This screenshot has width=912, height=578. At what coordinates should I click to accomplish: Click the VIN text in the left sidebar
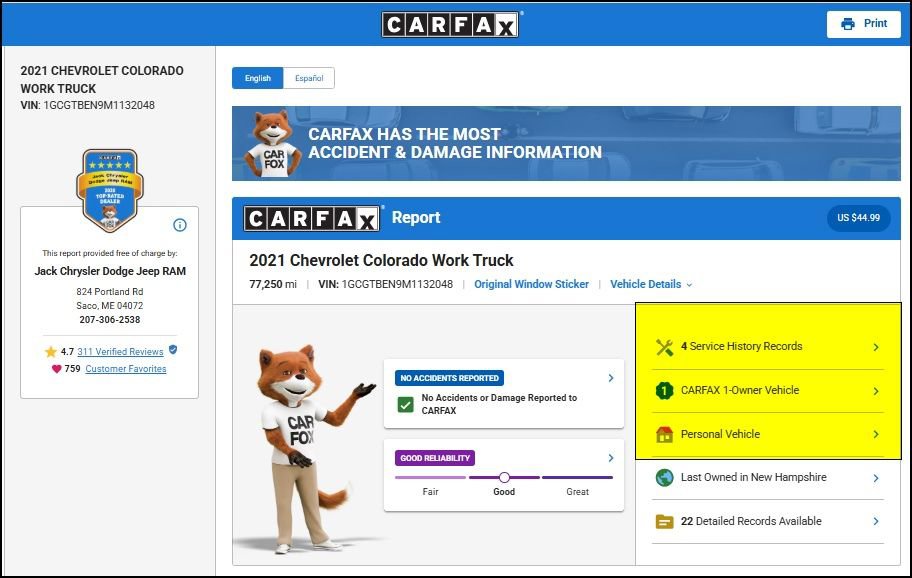88,105
